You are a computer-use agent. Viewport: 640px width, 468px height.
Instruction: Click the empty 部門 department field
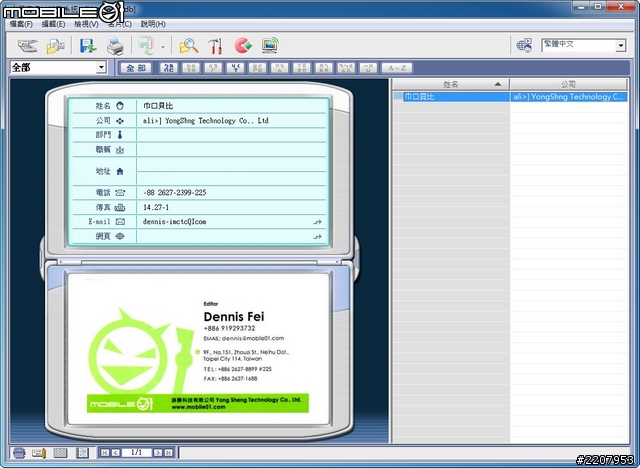coord(231,135)
